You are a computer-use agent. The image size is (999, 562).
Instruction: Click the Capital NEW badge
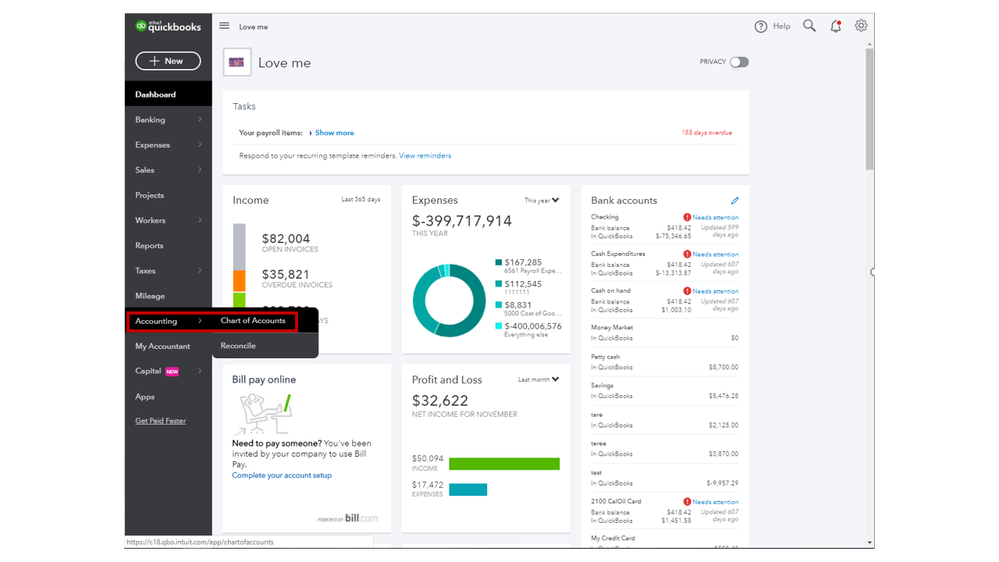pos(172,371)
